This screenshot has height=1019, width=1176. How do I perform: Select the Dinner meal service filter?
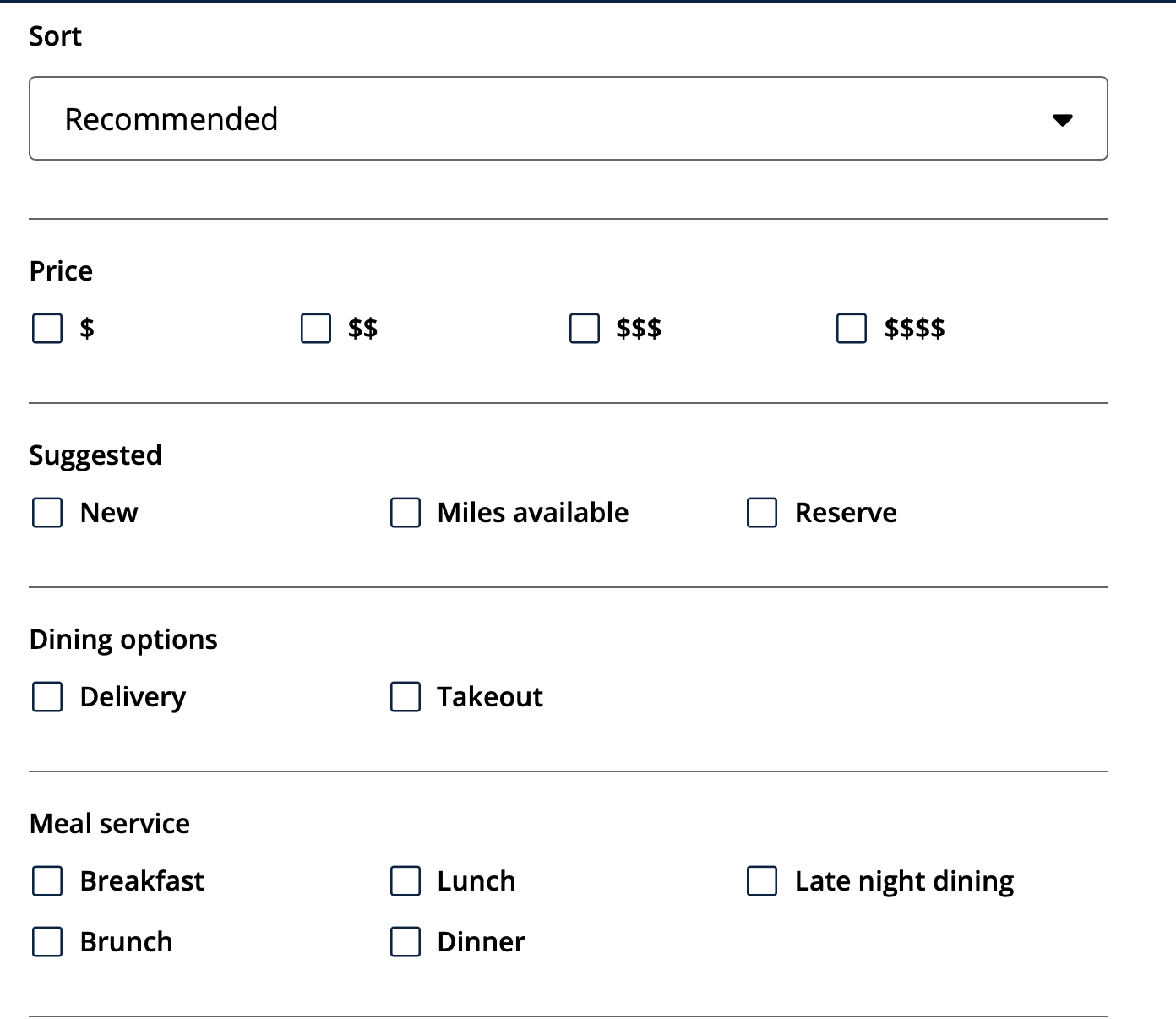click(x=405, y=941)
